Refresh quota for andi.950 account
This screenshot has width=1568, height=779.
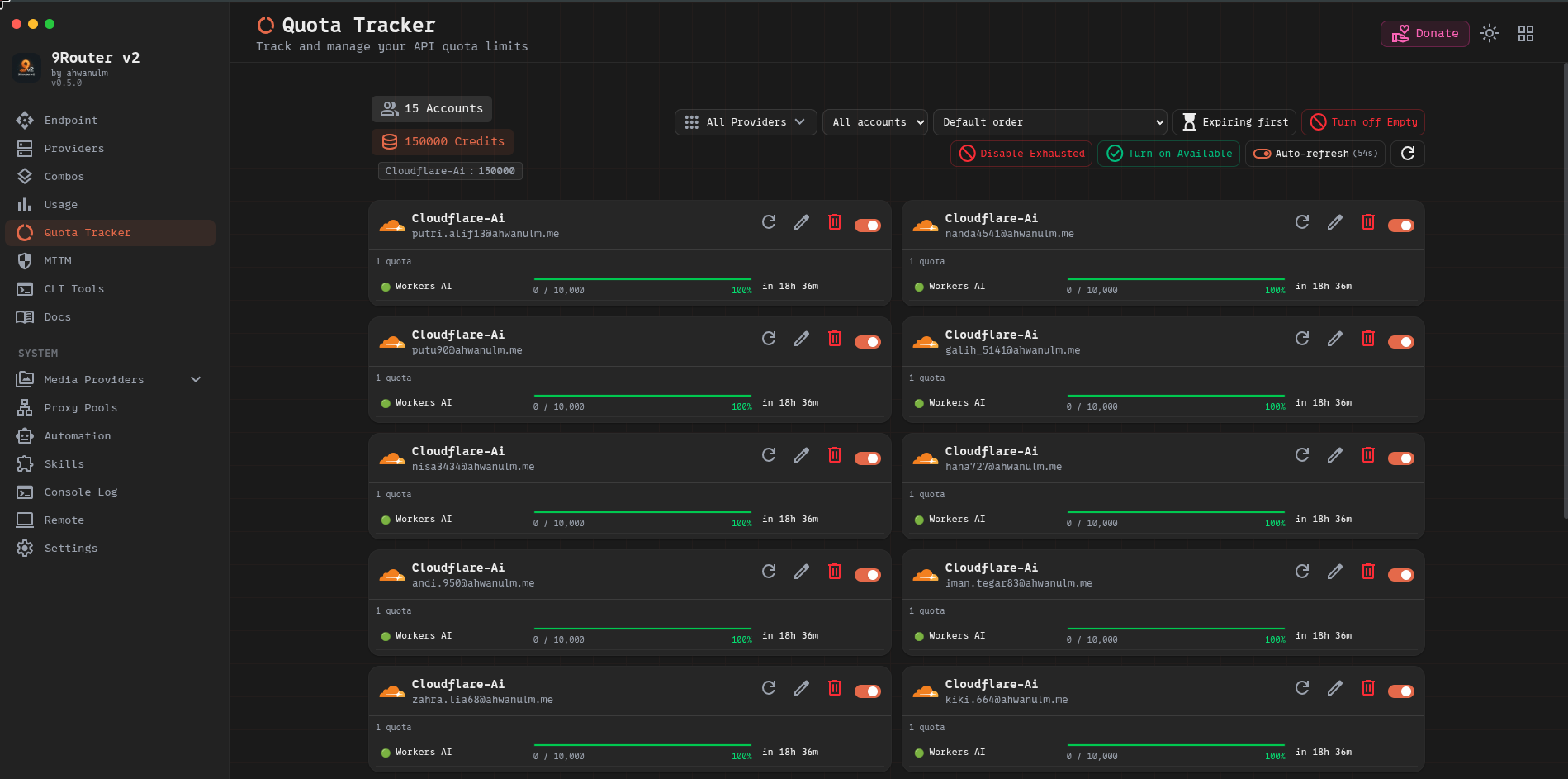click(769, 572)
